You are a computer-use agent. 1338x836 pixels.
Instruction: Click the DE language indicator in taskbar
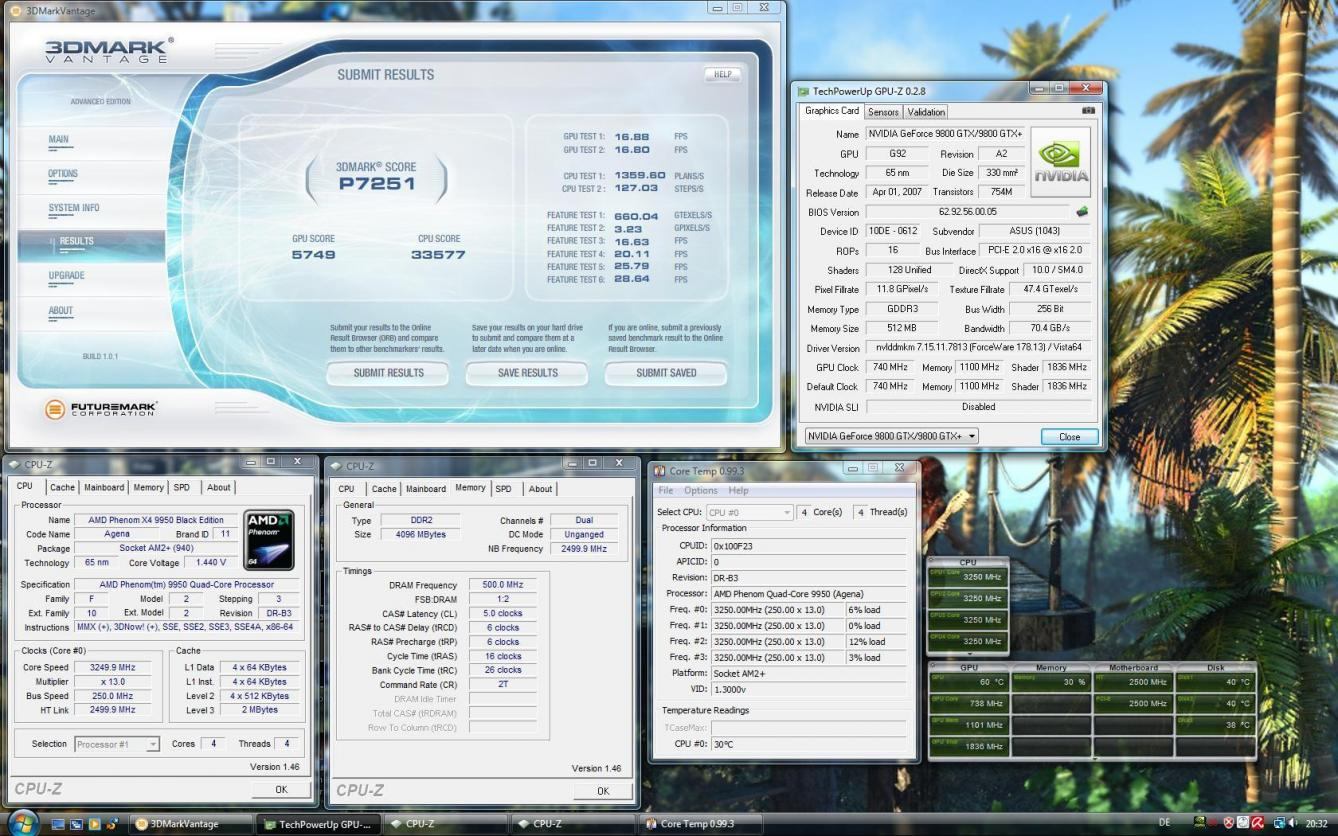point(1164,823)
